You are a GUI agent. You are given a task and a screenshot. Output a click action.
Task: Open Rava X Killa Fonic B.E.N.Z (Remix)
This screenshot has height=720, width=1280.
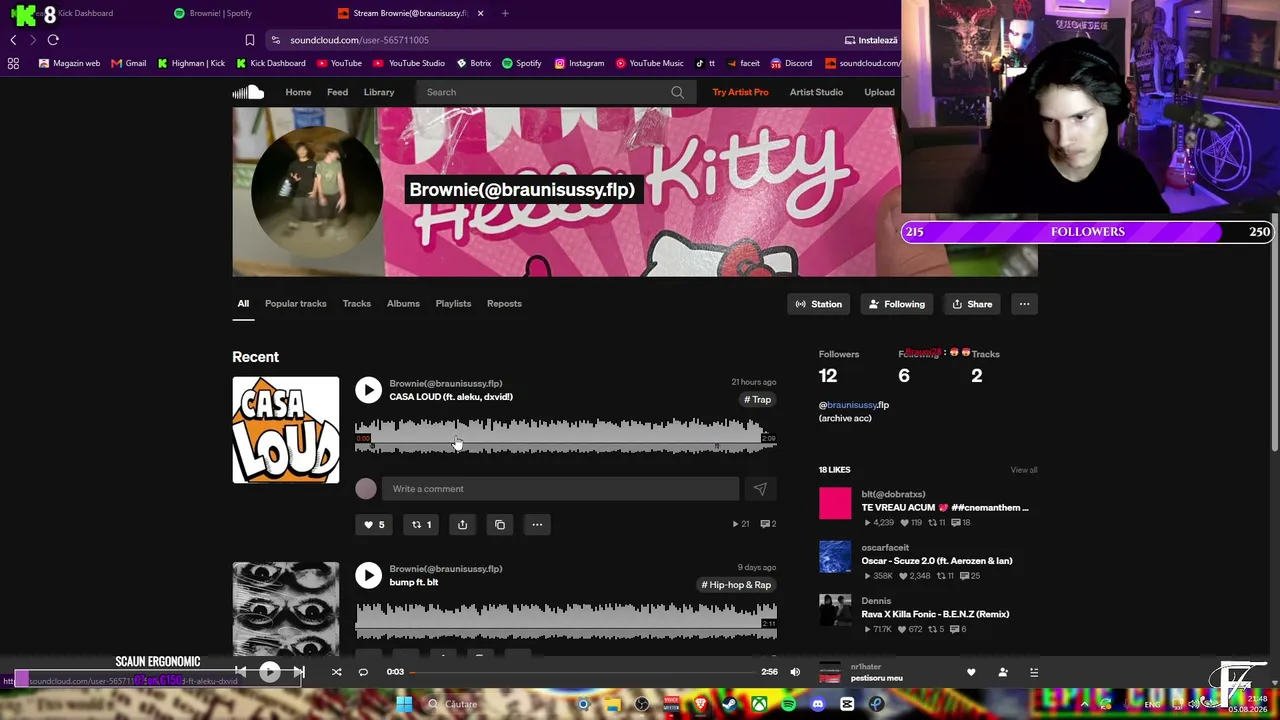(x=935, y=614)
